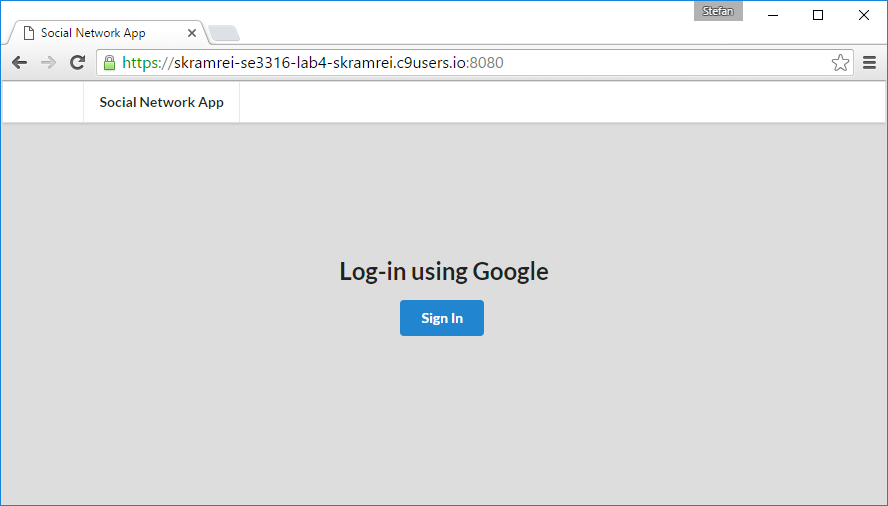Select the Social Network App browser tab
Viewport: 888px width, 506px height.
tap(108, 33)
